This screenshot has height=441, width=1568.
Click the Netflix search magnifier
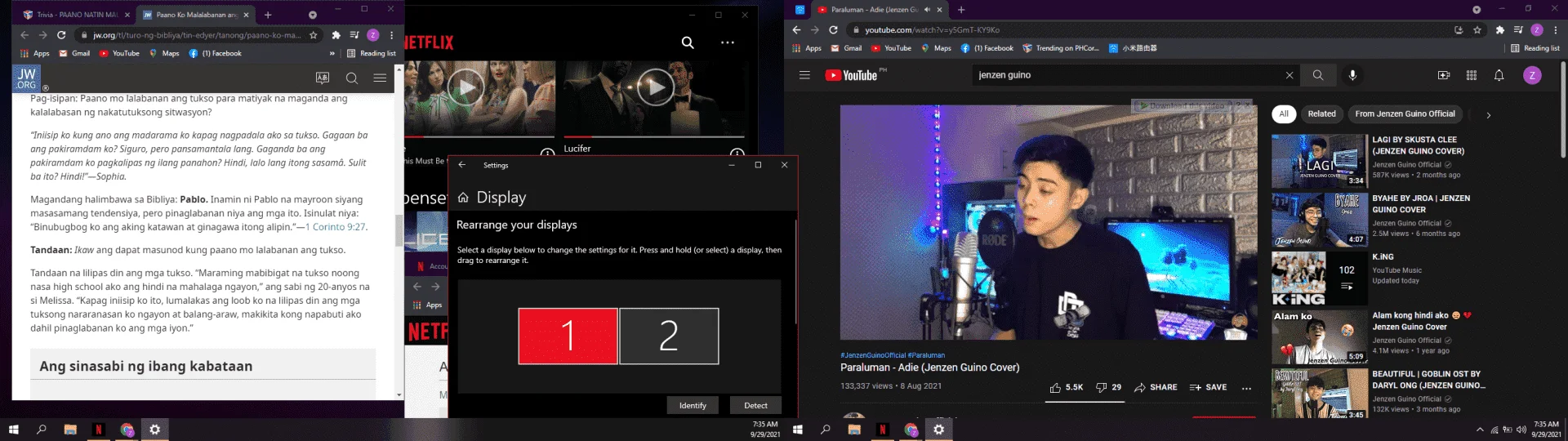pyautogui.click(x=688, y=42)
